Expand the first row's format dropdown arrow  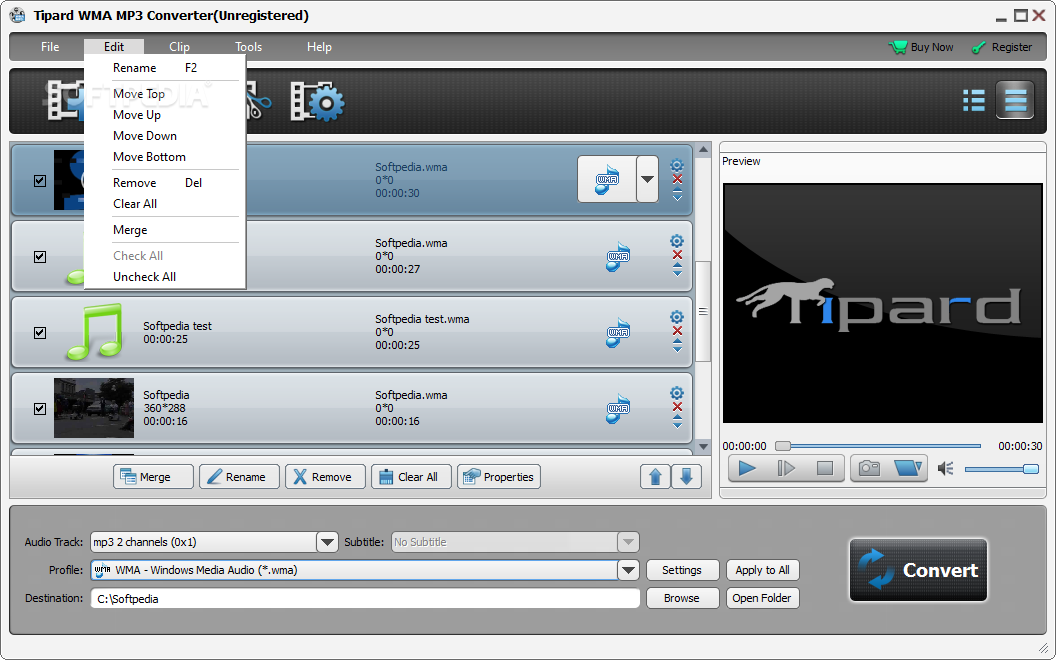tap(647, 179)
